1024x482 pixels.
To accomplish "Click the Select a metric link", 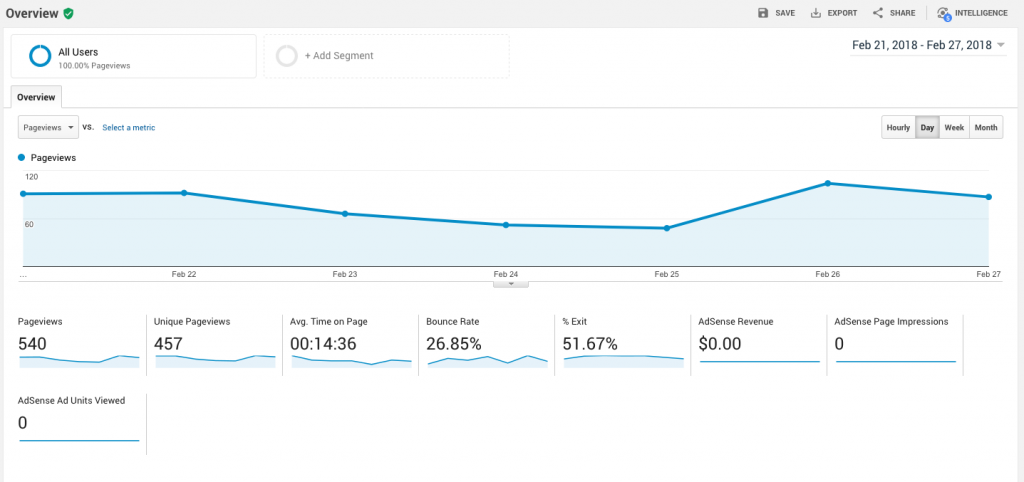I will pyautogui.click(x=128, y=128).
